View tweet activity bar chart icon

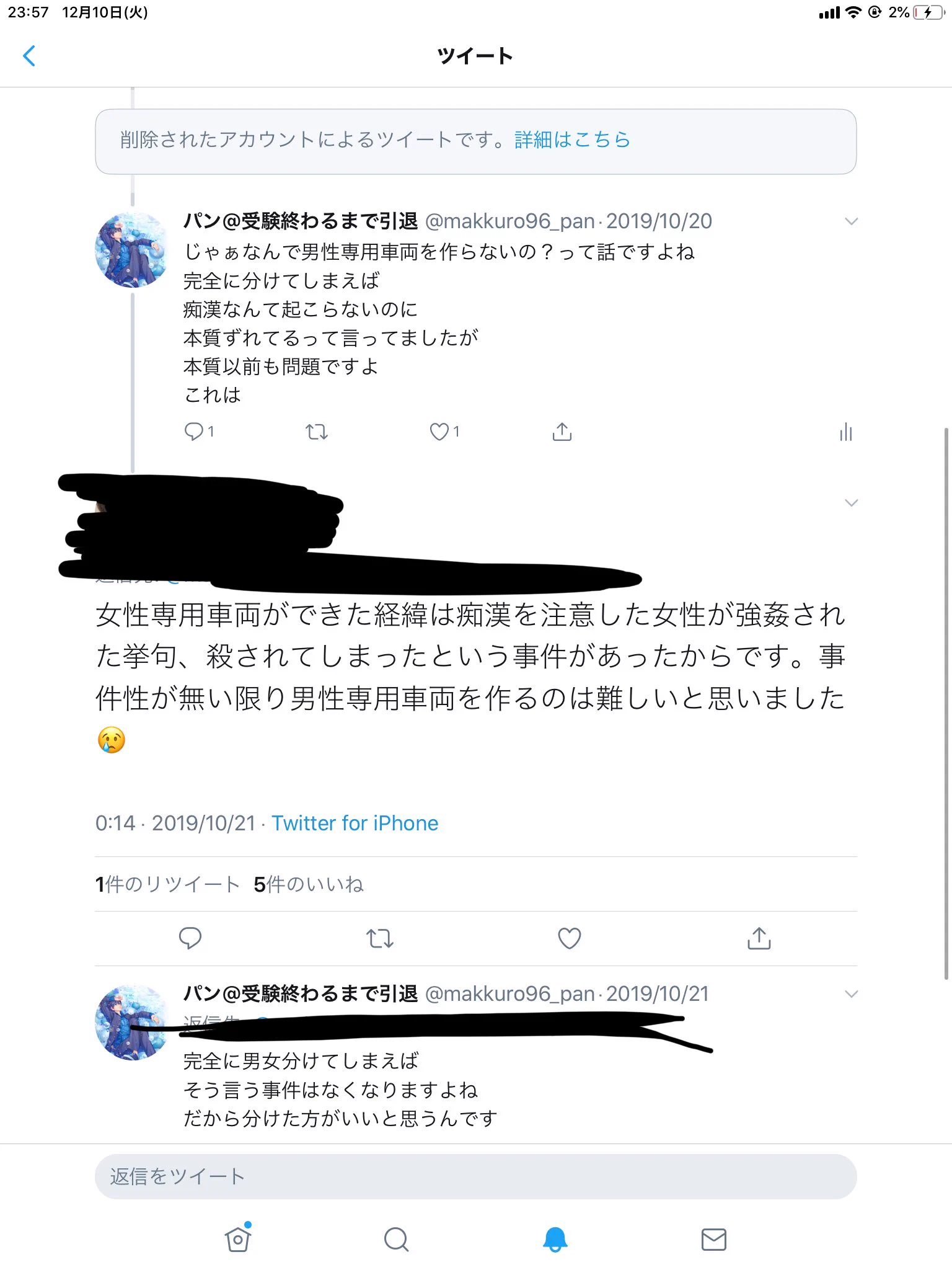pyautogui.click(x=846, y=432)
